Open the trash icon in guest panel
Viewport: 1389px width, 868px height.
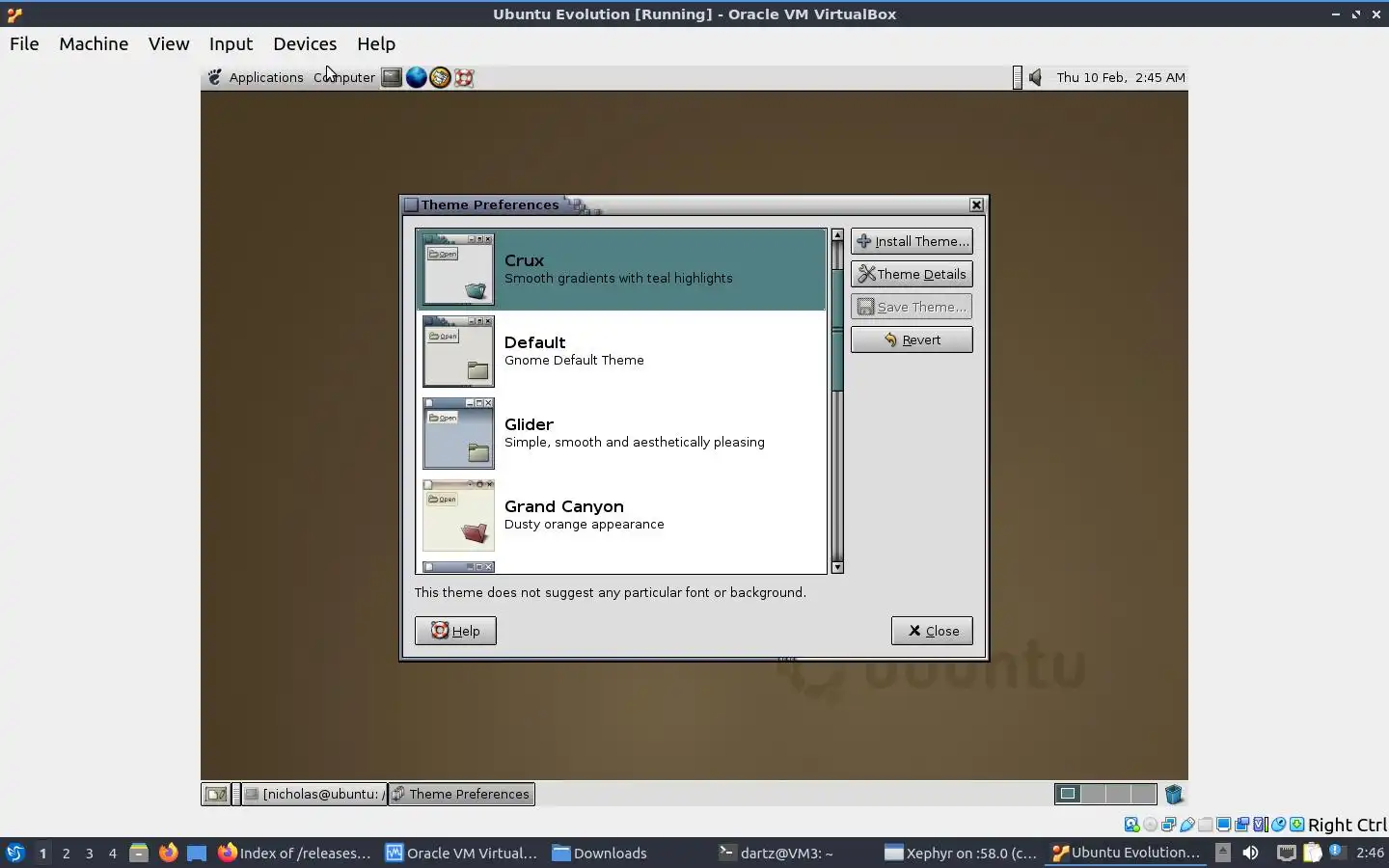[1173, 794]
